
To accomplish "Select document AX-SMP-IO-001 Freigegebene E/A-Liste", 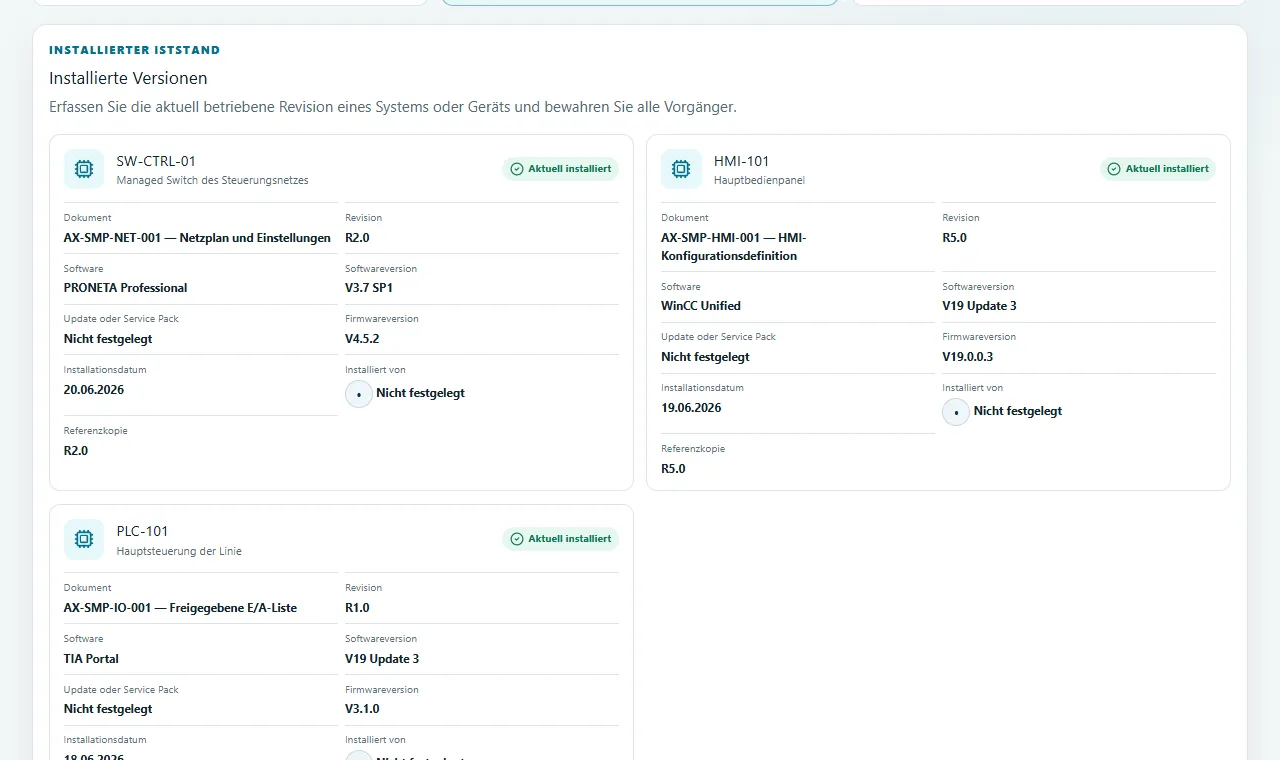I will (180, 608).
